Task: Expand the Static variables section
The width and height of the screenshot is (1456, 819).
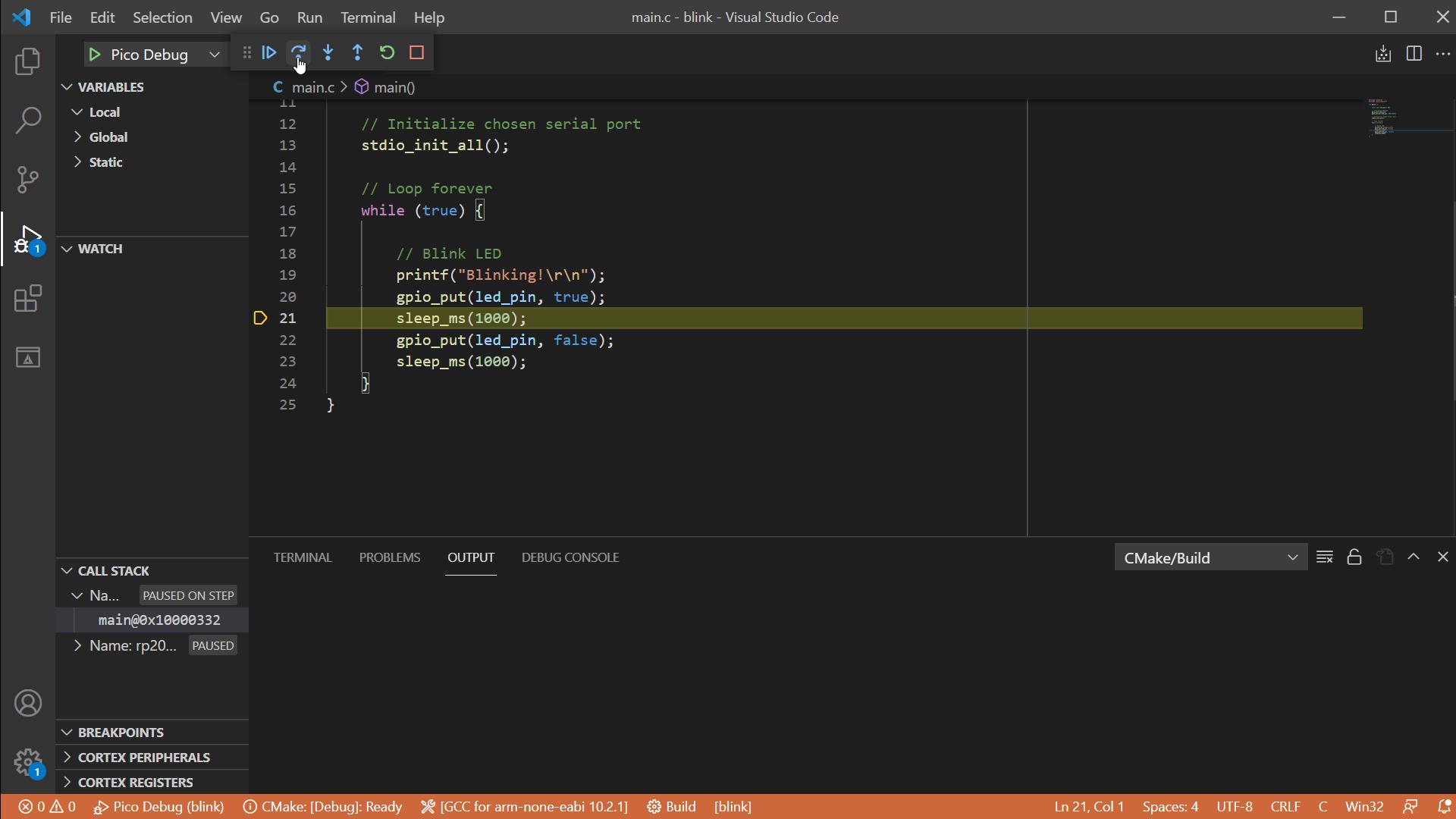Action: point(106,162)
